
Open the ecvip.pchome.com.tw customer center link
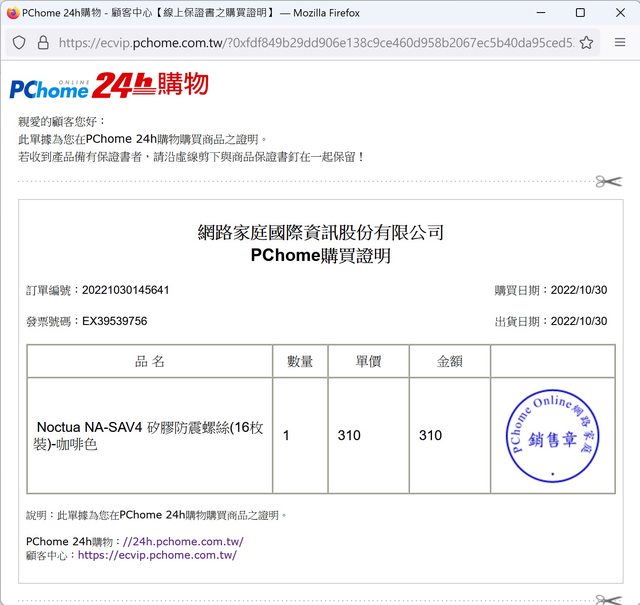click(x=157, y=555)
